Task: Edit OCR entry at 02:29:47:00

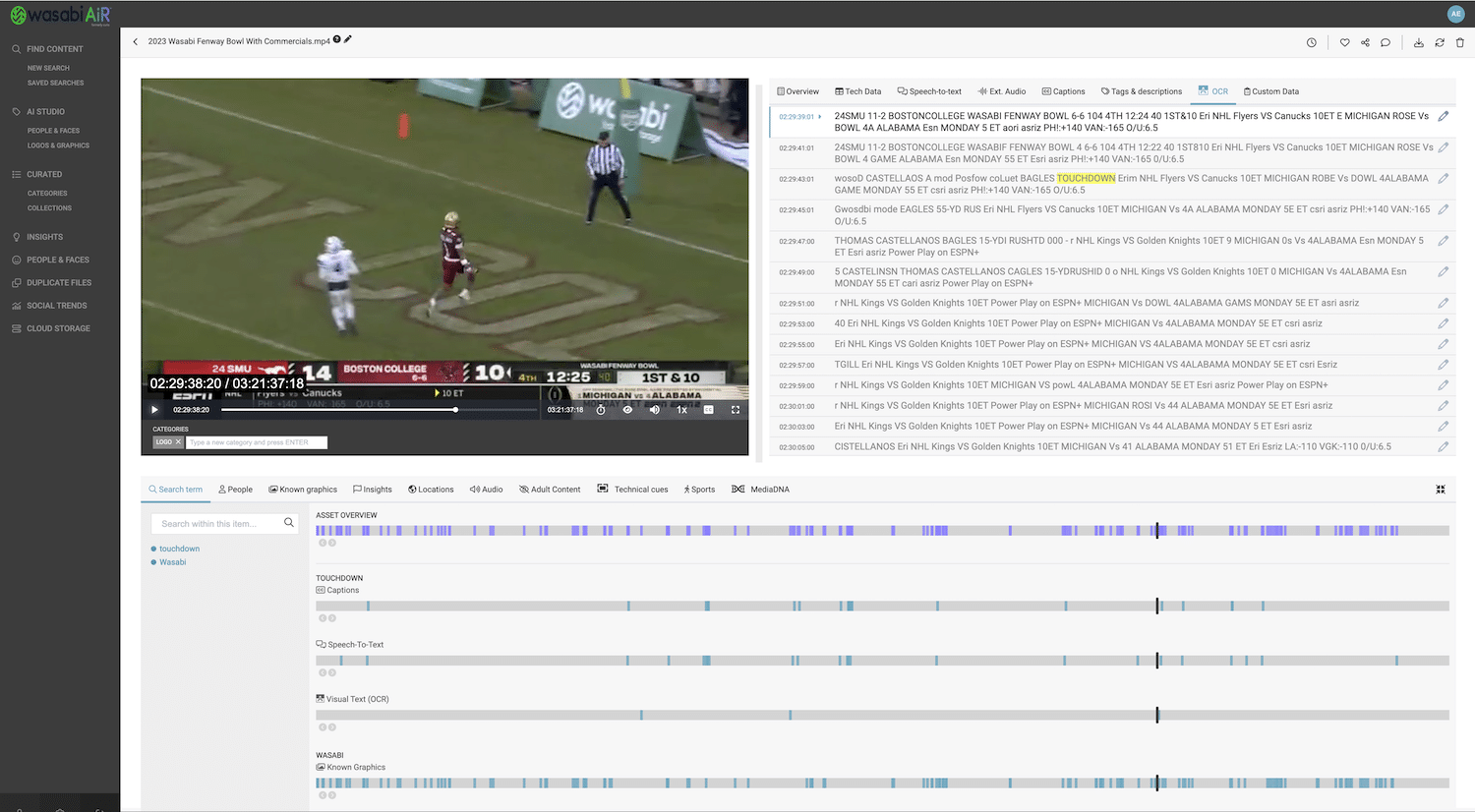Action: click(x=1444, y=241)
